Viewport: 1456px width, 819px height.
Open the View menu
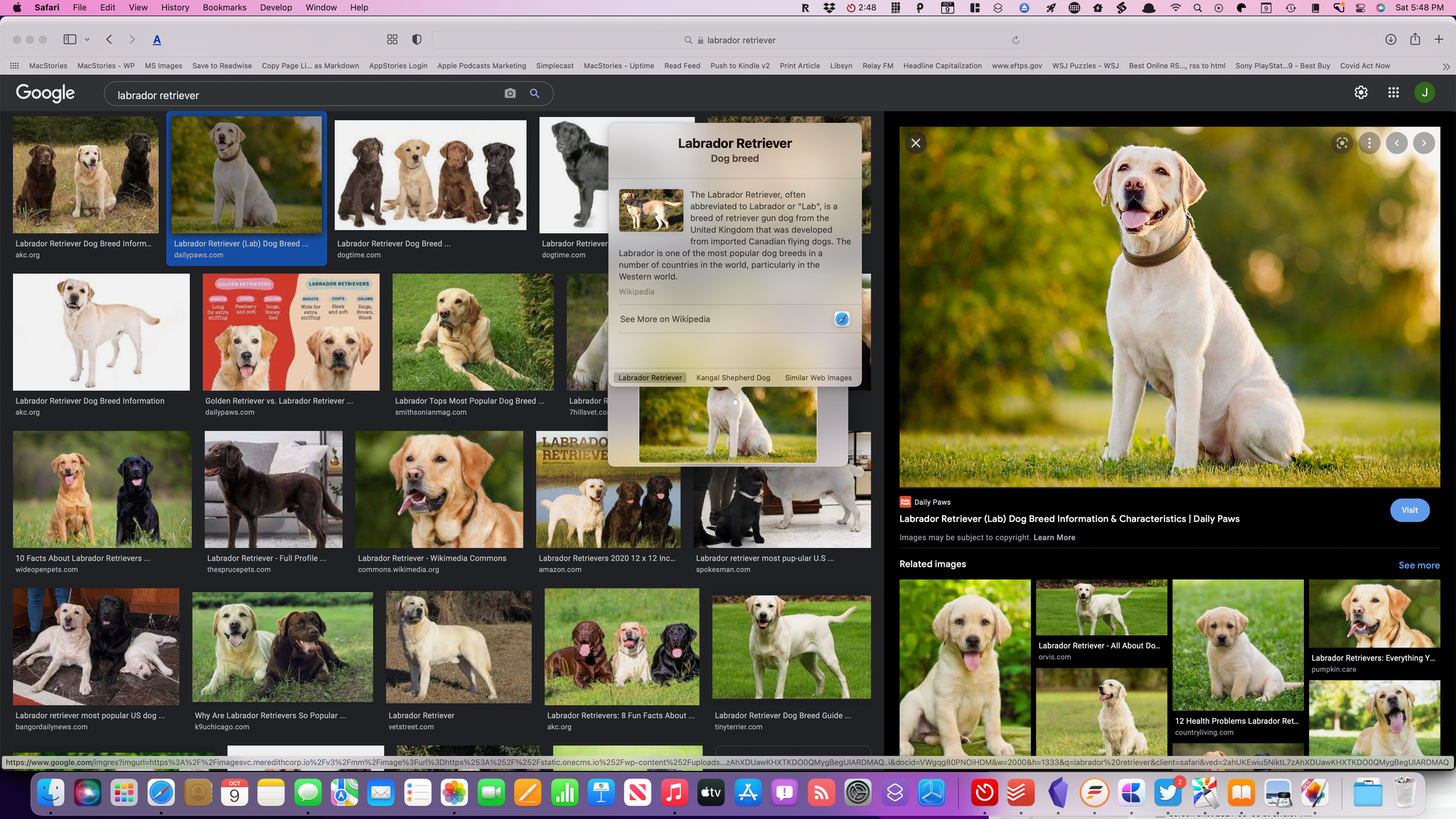[138, 7]
